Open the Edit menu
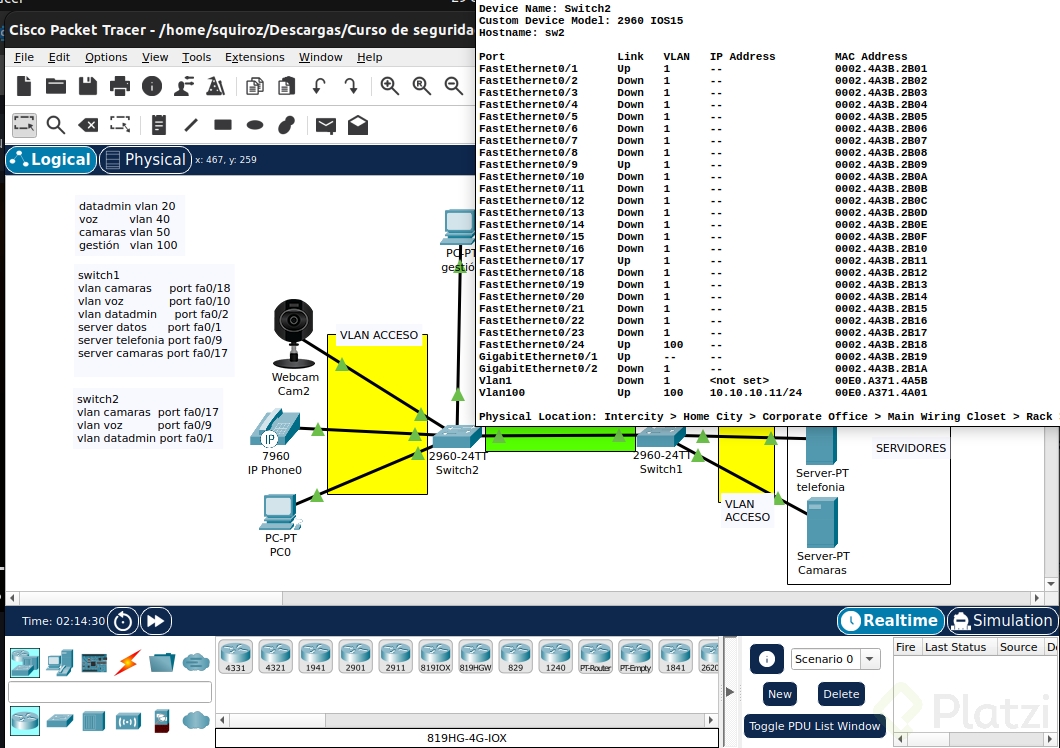1060x748 pixels. coord(59,57)
